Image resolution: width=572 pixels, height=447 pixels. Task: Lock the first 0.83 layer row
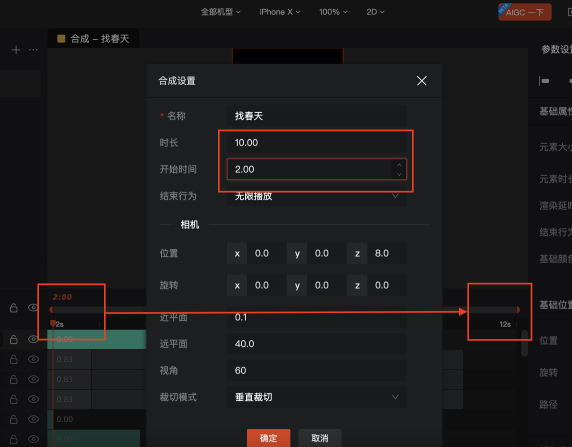[14, 359]
